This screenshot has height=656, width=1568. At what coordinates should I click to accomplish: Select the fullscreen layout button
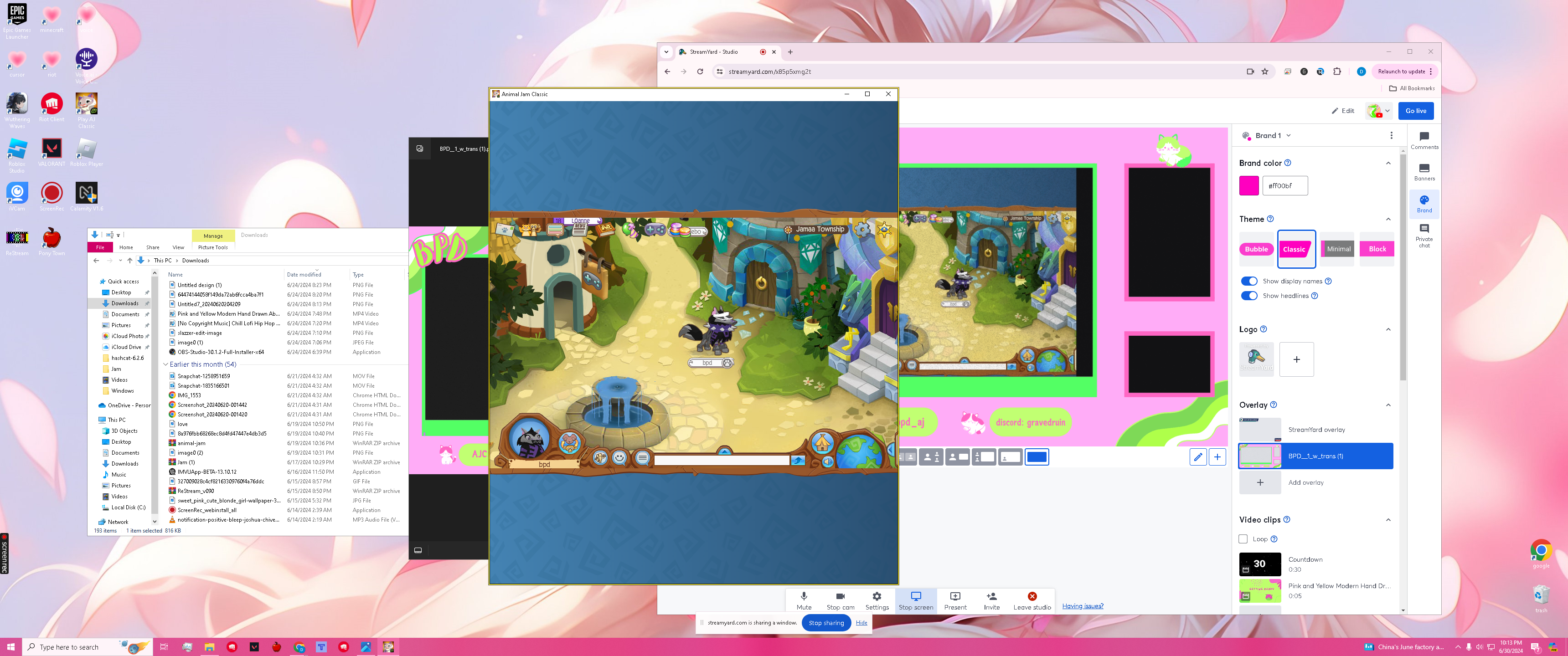pyautogui.click(x=1036, y=457)
